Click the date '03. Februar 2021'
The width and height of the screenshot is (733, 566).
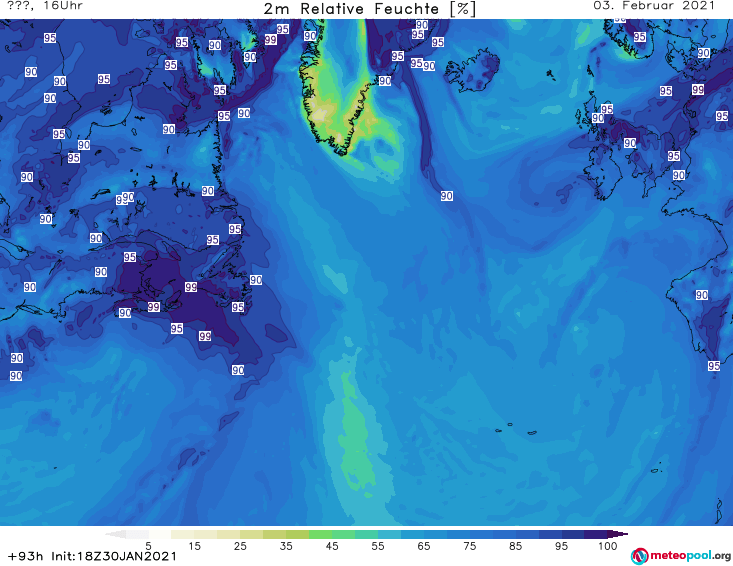[654, 6]
